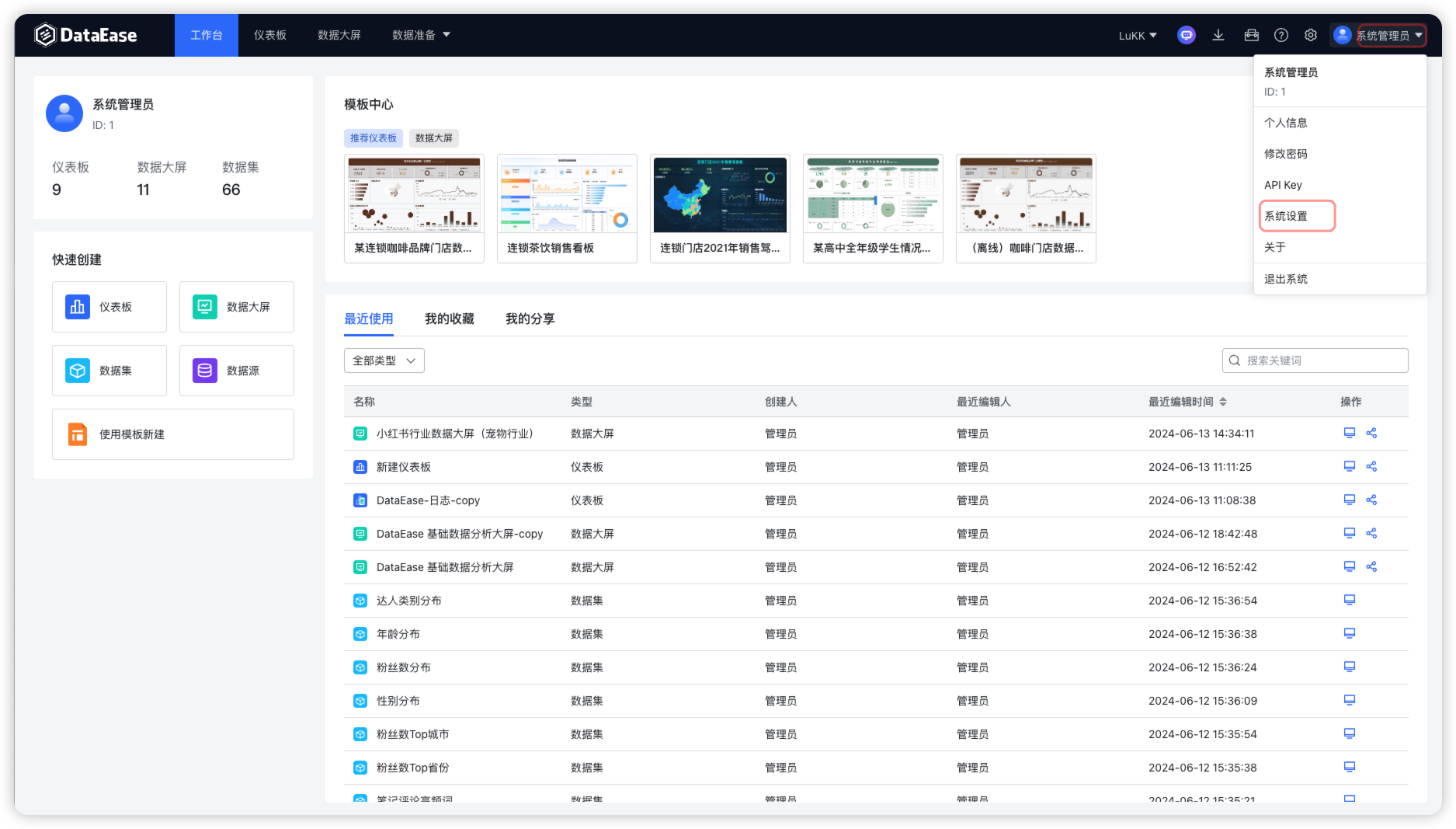
Task: Expand the 全部类型 dropdown
Action: (384, 360)
